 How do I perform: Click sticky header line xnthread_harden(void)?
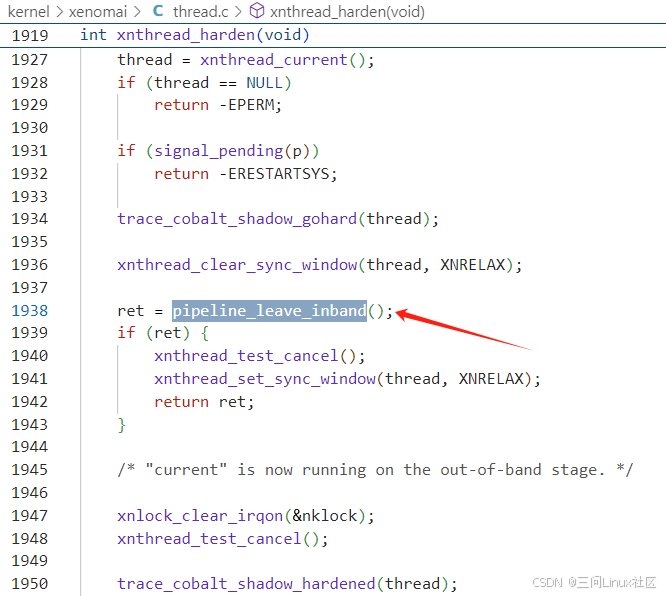333,35
